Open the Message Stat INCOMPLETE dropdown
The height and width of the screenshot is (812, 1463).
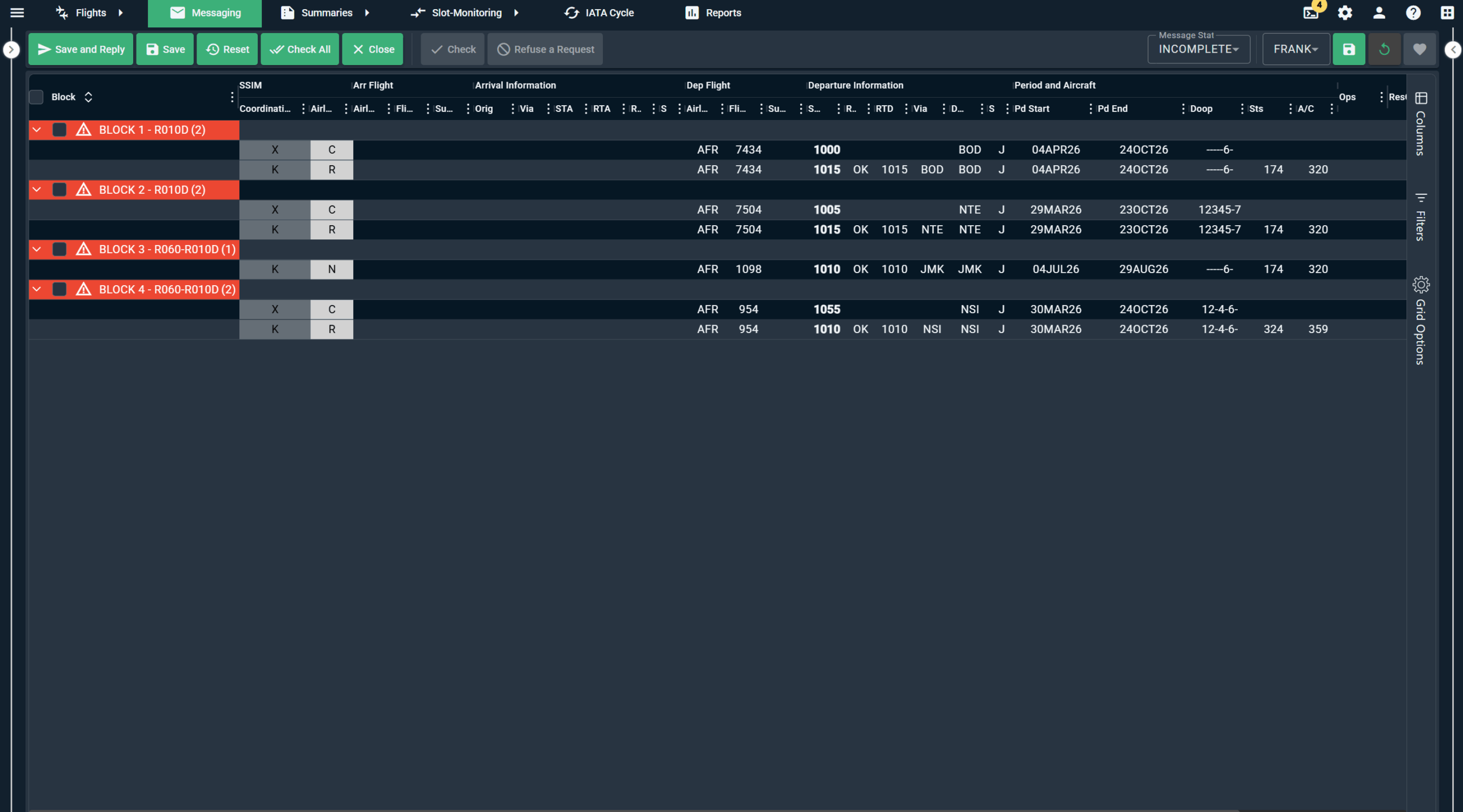[x=1198, y=49]
